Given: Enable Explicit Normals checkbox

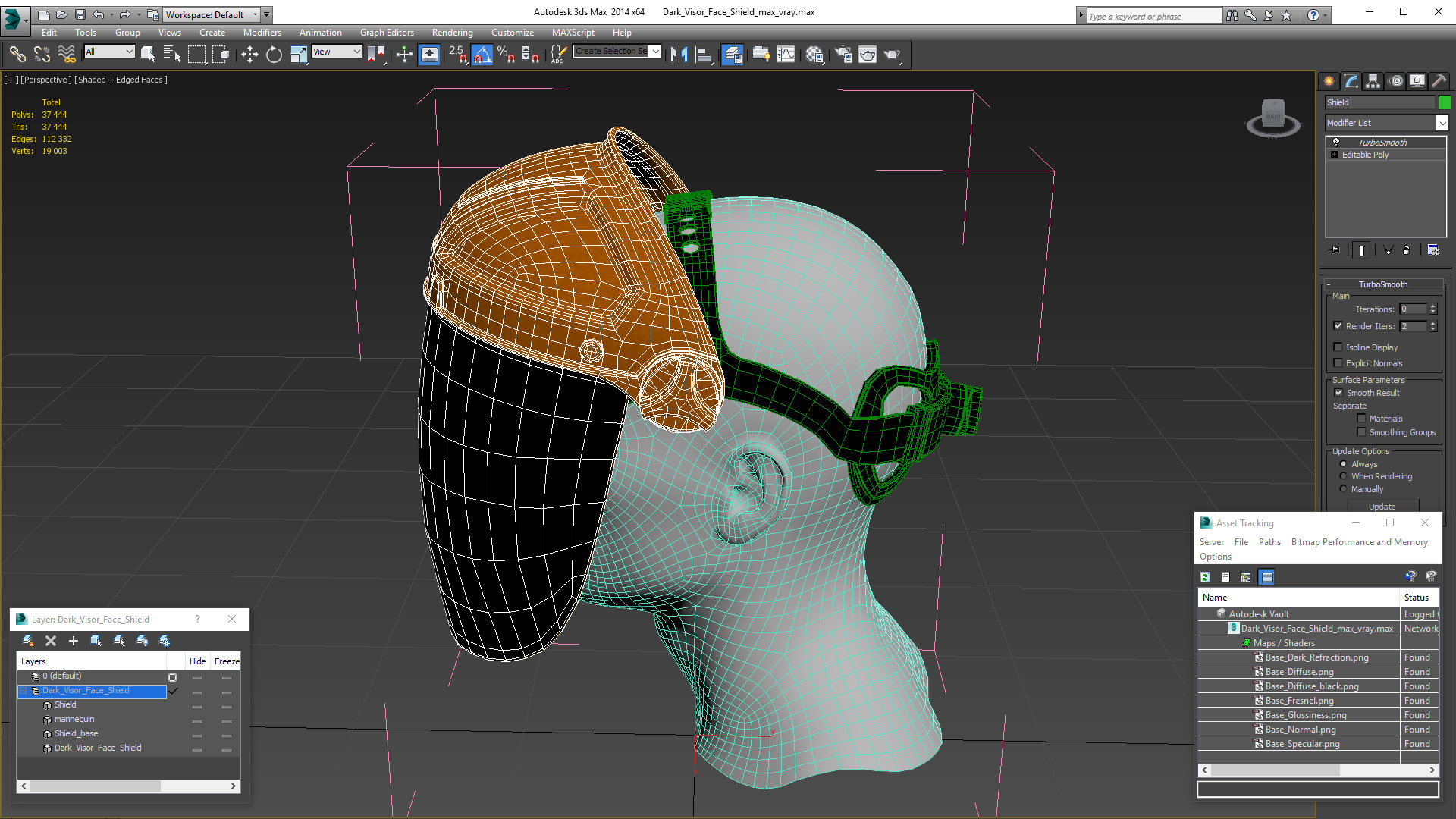Looking at the screenshot, I should [1338, 363].
